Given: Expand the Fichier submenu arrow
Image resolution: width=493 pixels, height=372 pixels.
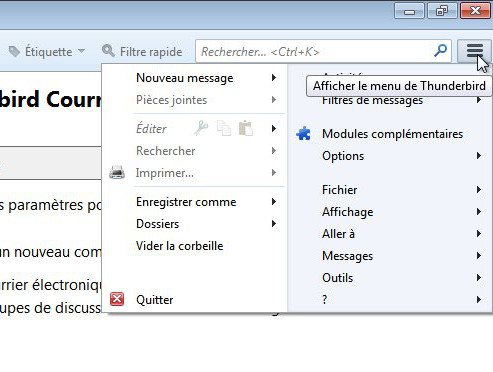Looking at the screenshot, I should (479, 190).
